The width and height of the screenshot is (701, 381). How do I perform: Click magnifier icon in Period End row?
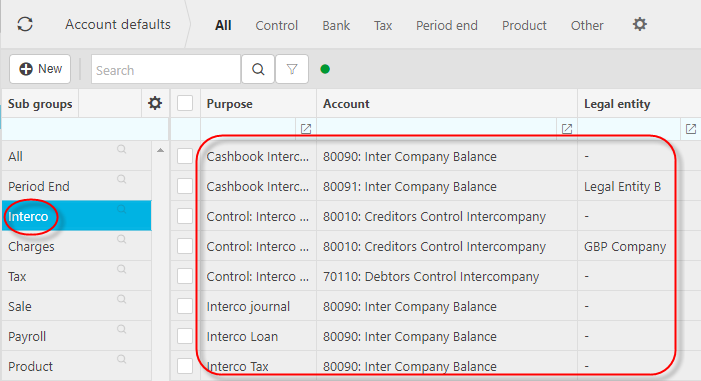(x=122, y=179)
